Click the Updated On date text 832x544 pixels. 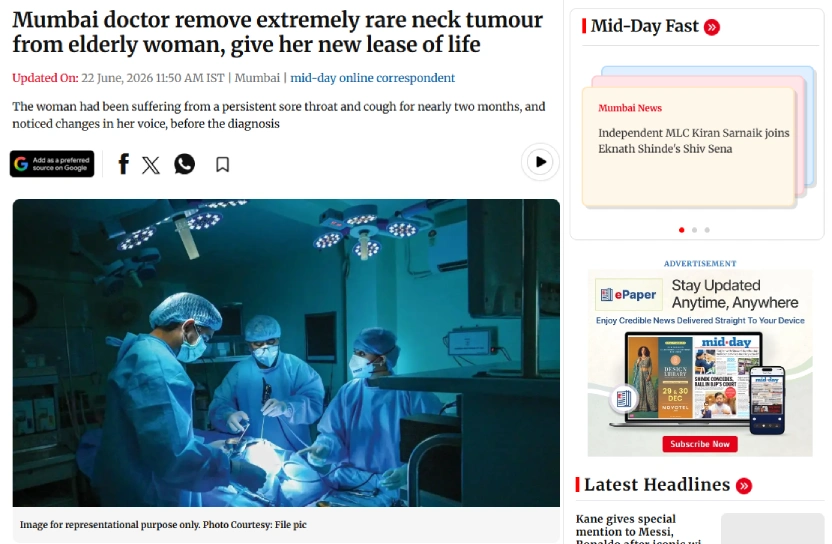[118, 78]
